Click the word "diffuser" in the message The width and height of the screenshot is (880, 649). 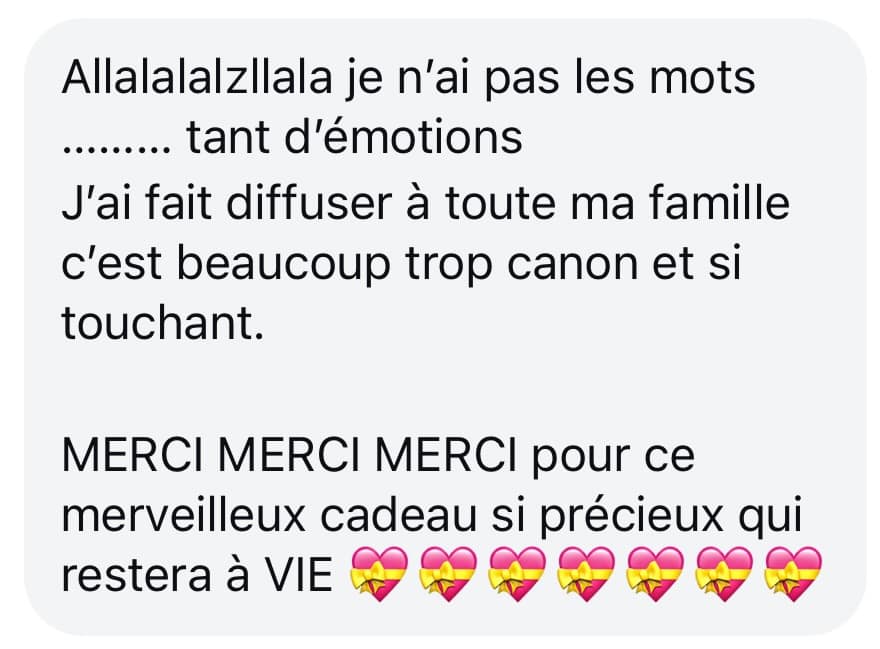(309, 202)
